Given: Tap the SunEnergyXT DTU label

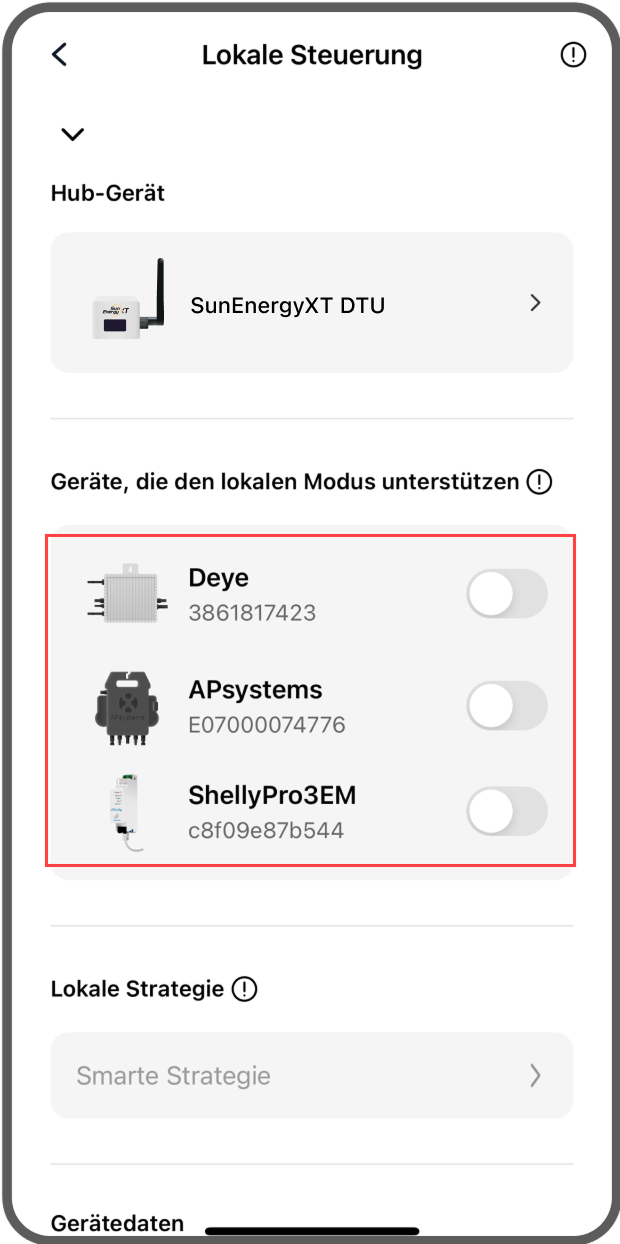Looking at the screenshot, I should pyautogui.click(x=288, y=305).
